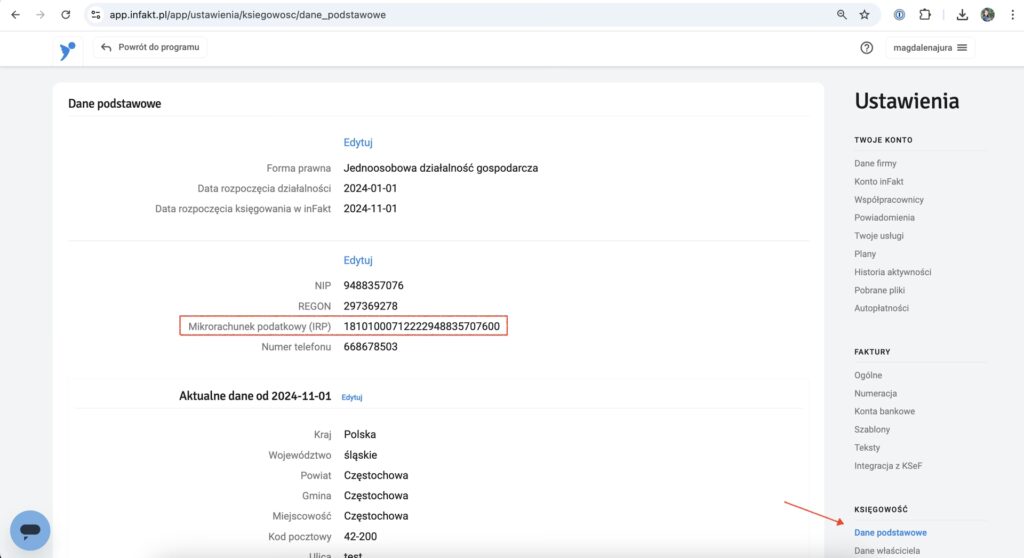Click the browser back arrow
This screenshot has height=558, width=1024.
[x=15, y=15]
